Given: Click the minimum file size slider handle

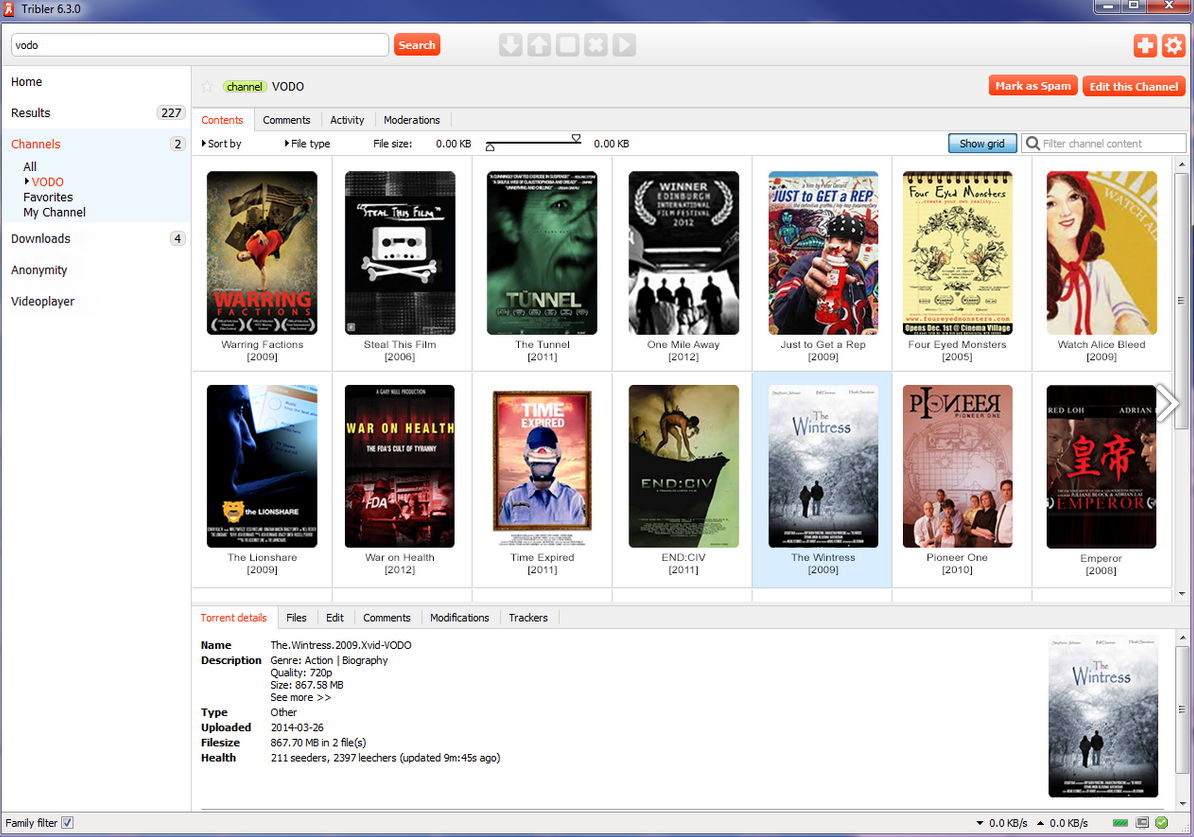Looking at the screenshot, I should [x=490, y=147].
